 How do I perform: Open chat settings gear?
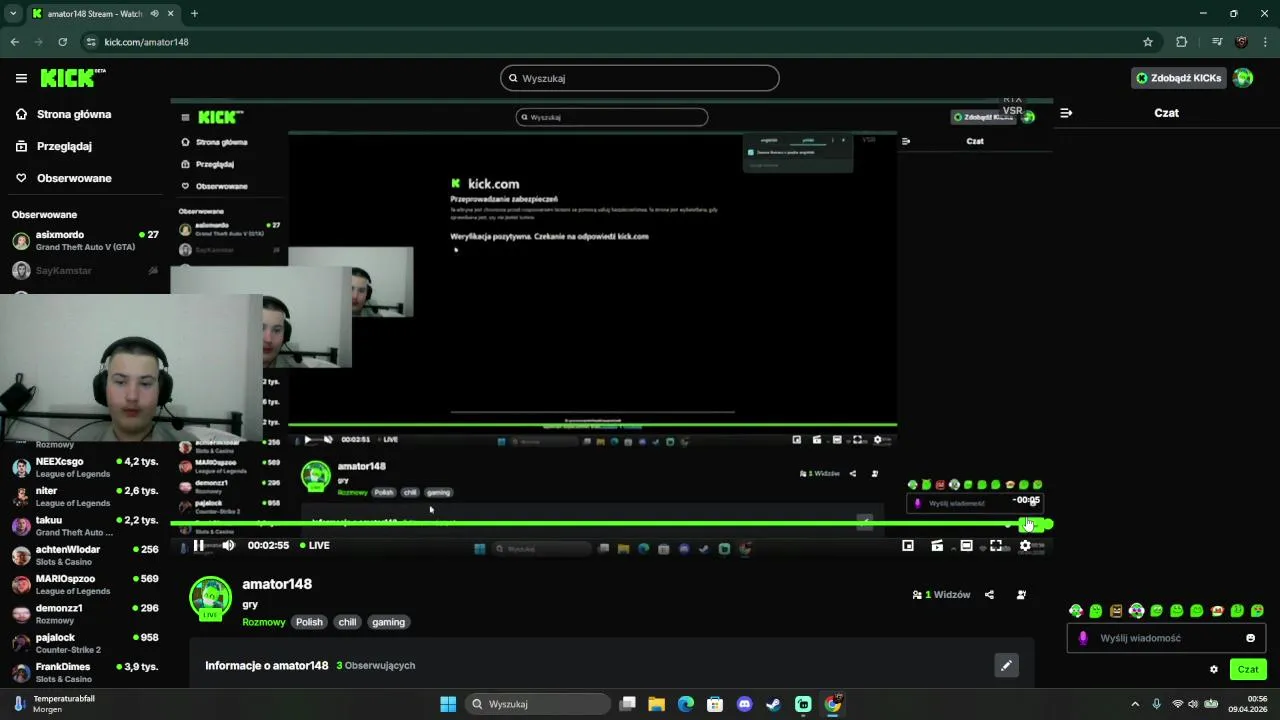click(1214, 669)
